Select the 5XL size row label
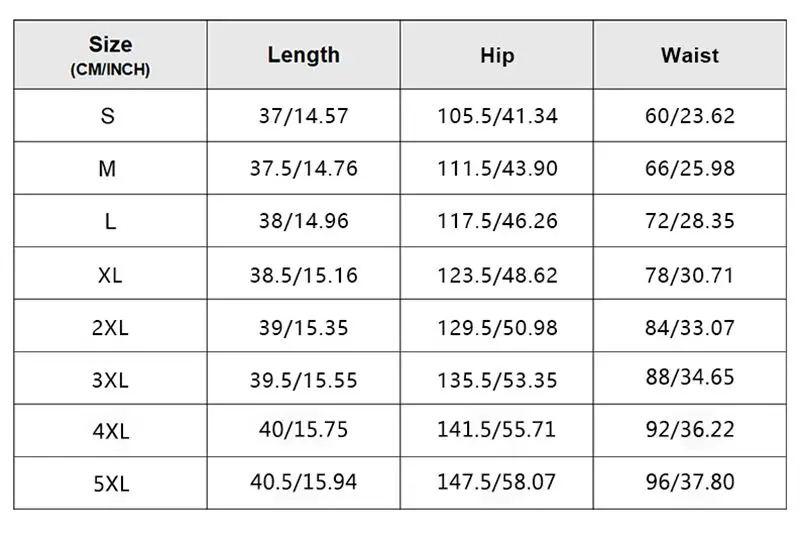 coord(110,484)
